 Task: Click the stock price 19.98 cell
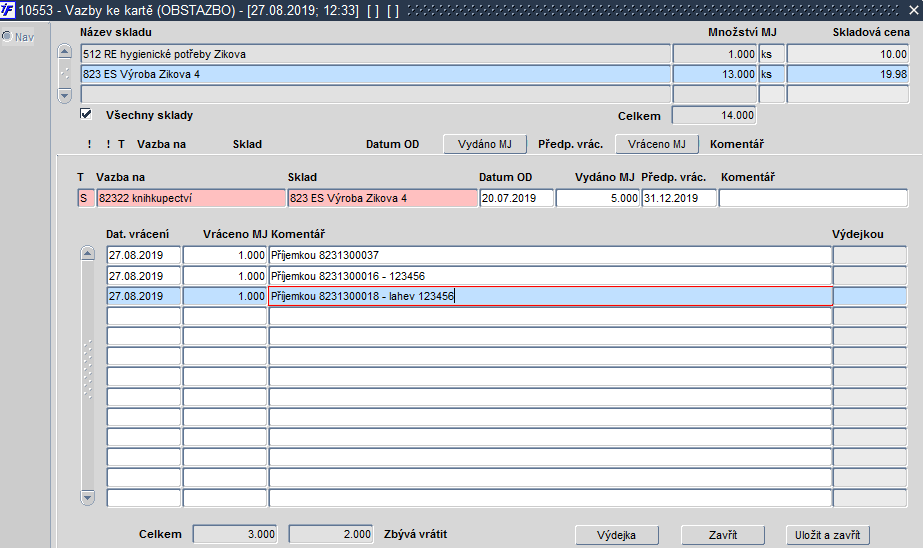(x=848, y=74)
